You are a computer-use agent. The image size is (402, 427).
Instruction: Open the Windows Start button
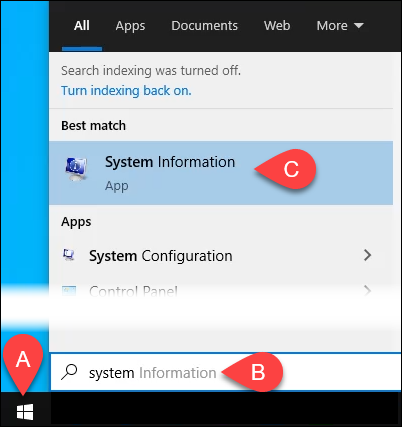coord(25,412)
